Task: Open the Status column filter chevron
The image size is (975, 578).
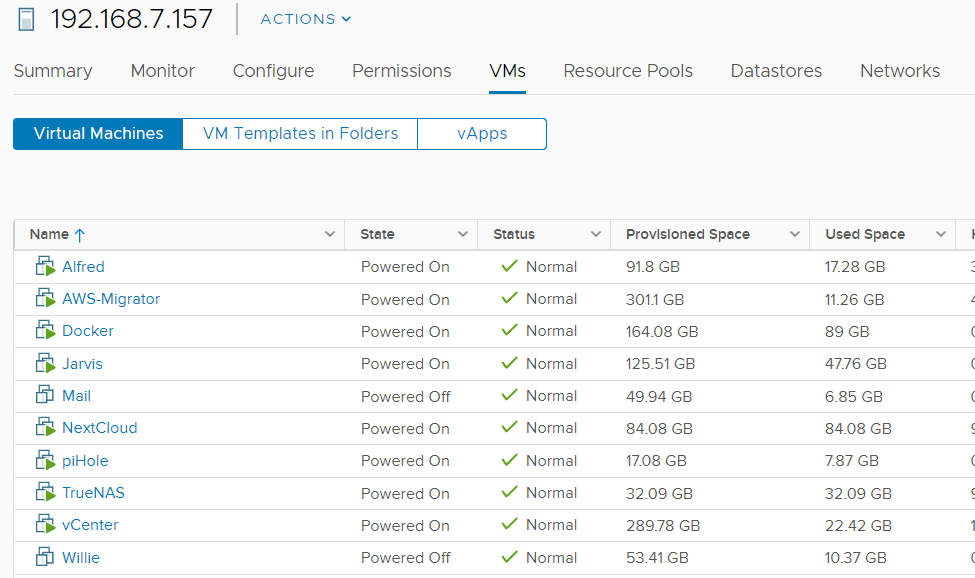Action: coord(596,234)
